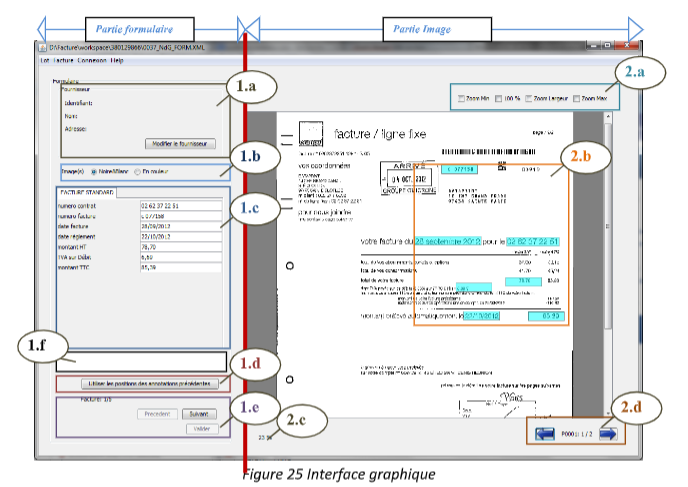Click highlighted invoice number at top of invoice

tap(459, 169)
